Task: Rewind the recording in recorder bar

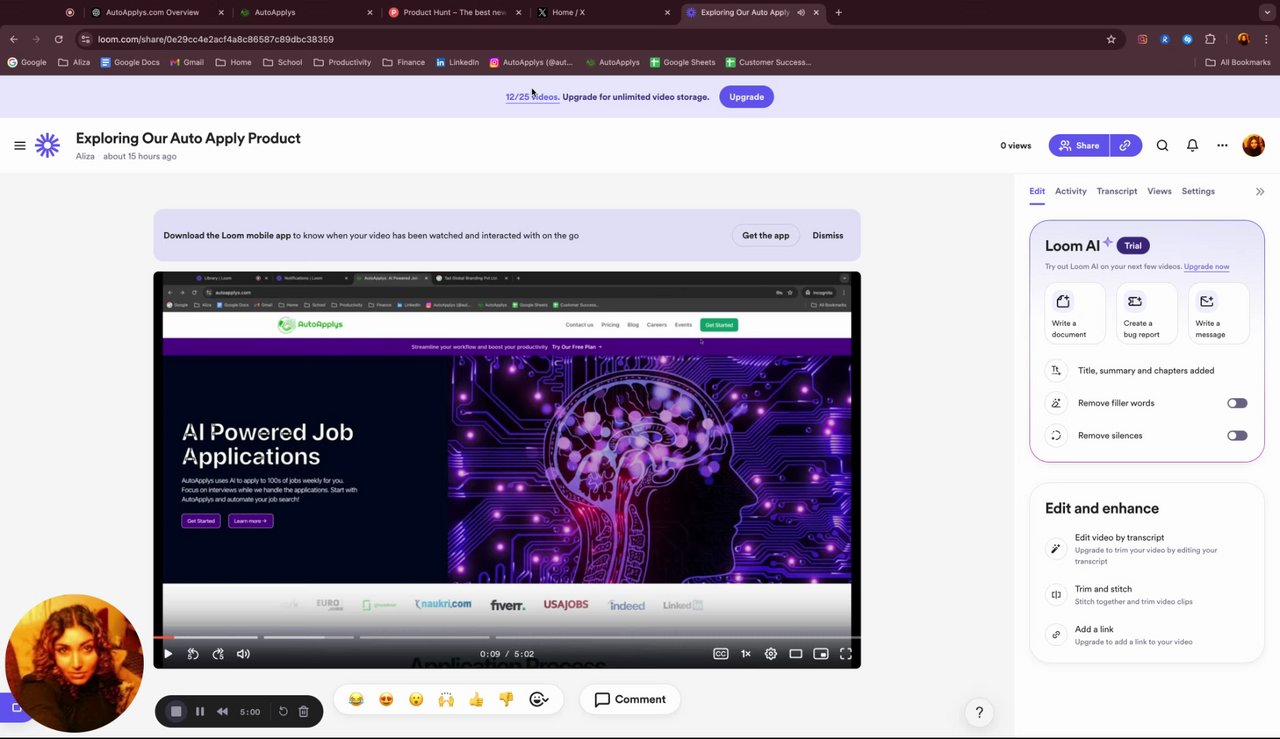Action: (222, 712)
